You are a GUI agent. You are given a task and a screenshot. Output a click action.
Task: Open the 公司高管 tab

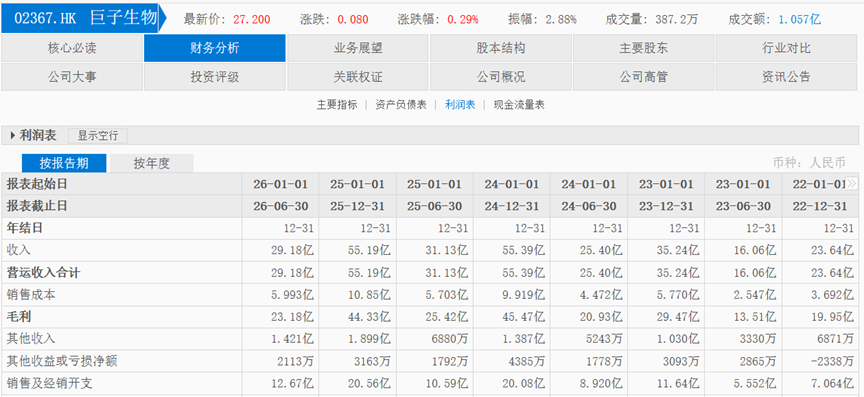click(x=644, y=77)
